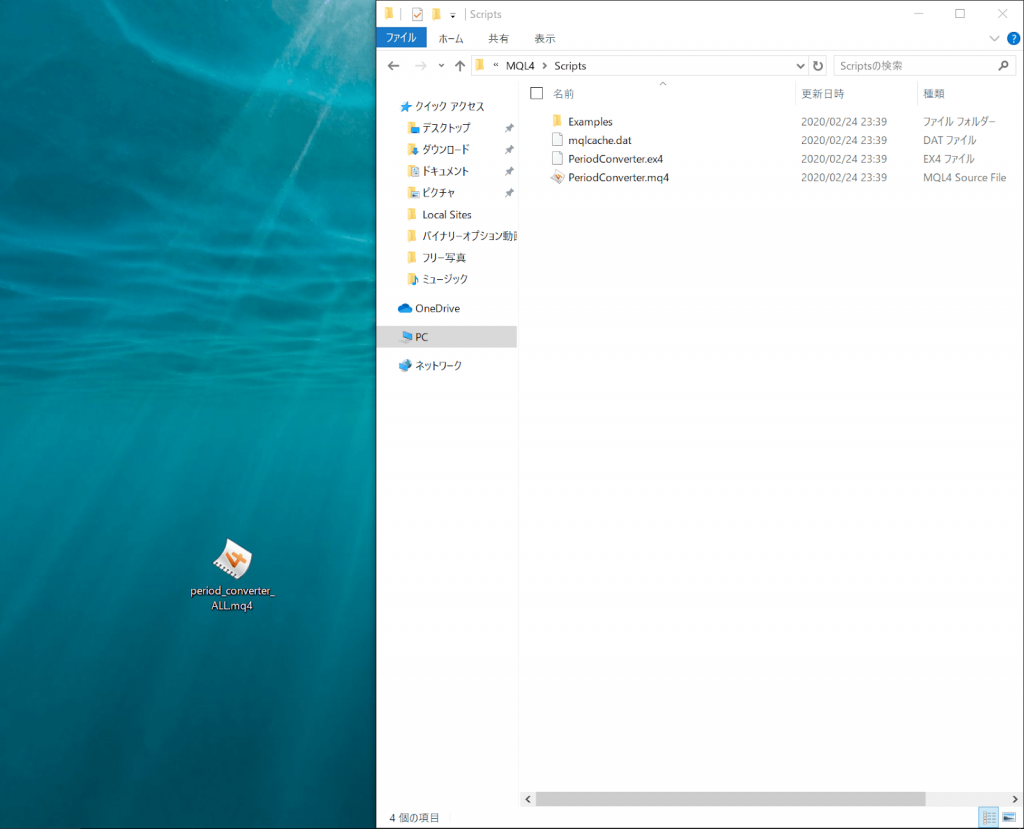Image resolution: width=1024 pixels, height=829 pixels.
Task: Open the ファイル ribbon tab
Action: click(x=401, y=38)
